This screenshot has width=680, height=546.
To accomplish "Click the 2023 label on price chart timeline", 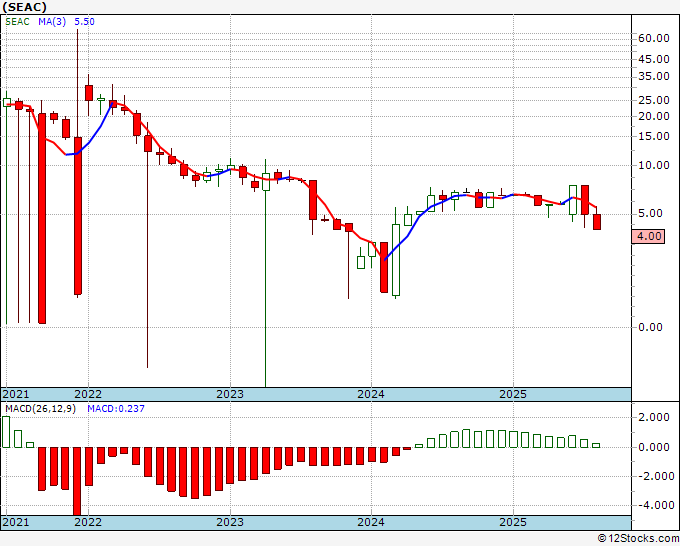I will tap(230, 394).
